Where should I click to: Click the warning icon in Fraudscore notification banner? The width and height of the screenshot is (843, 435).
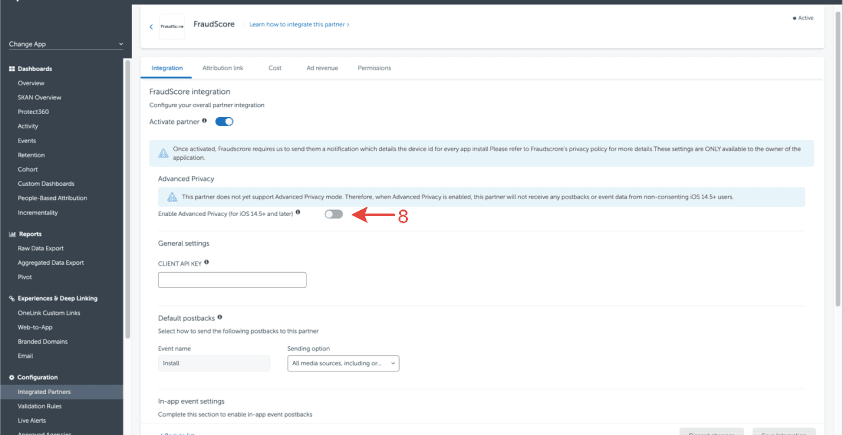click(163, 153)
